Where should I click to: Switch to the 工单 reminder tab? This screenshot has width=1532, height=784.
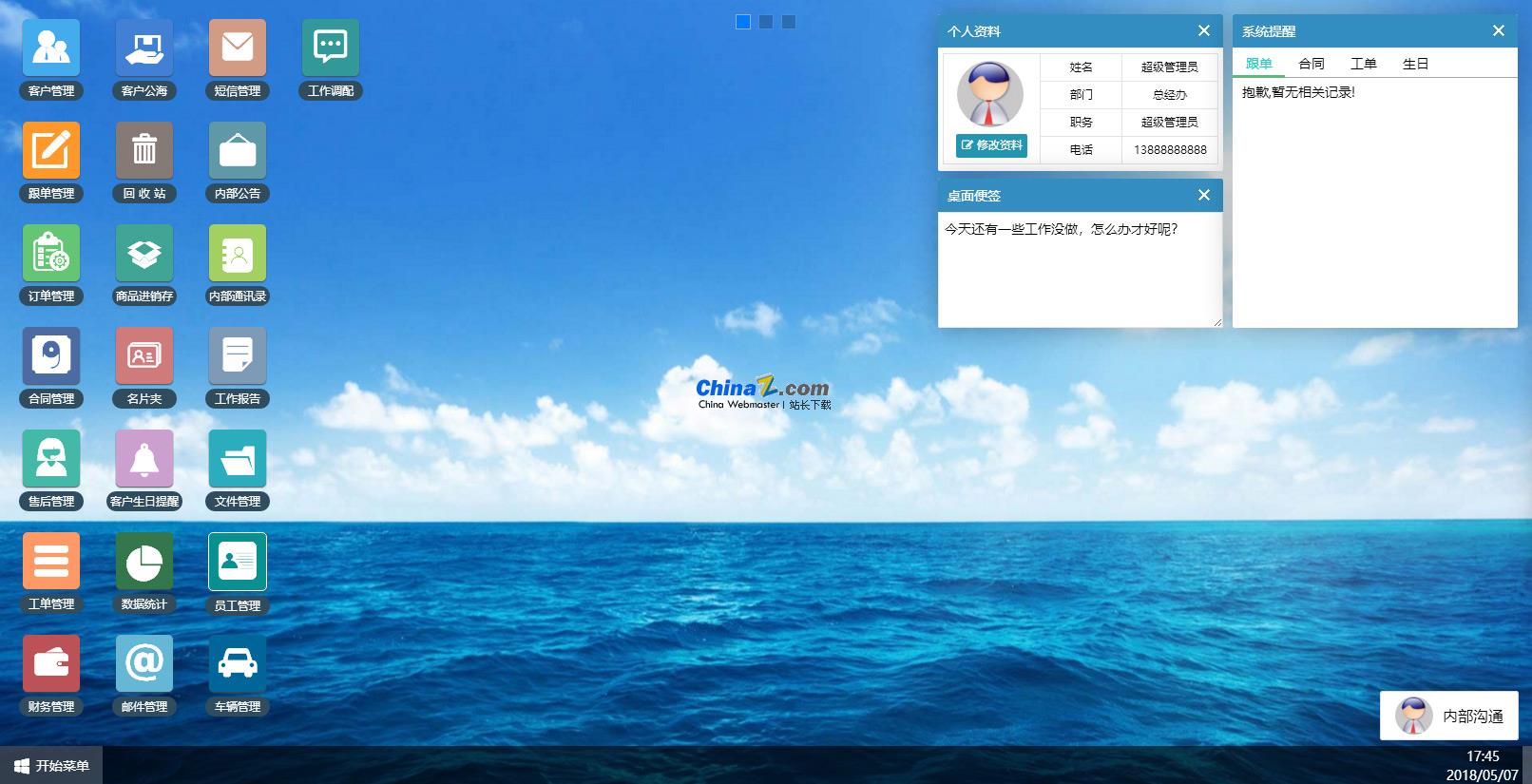1364,64
